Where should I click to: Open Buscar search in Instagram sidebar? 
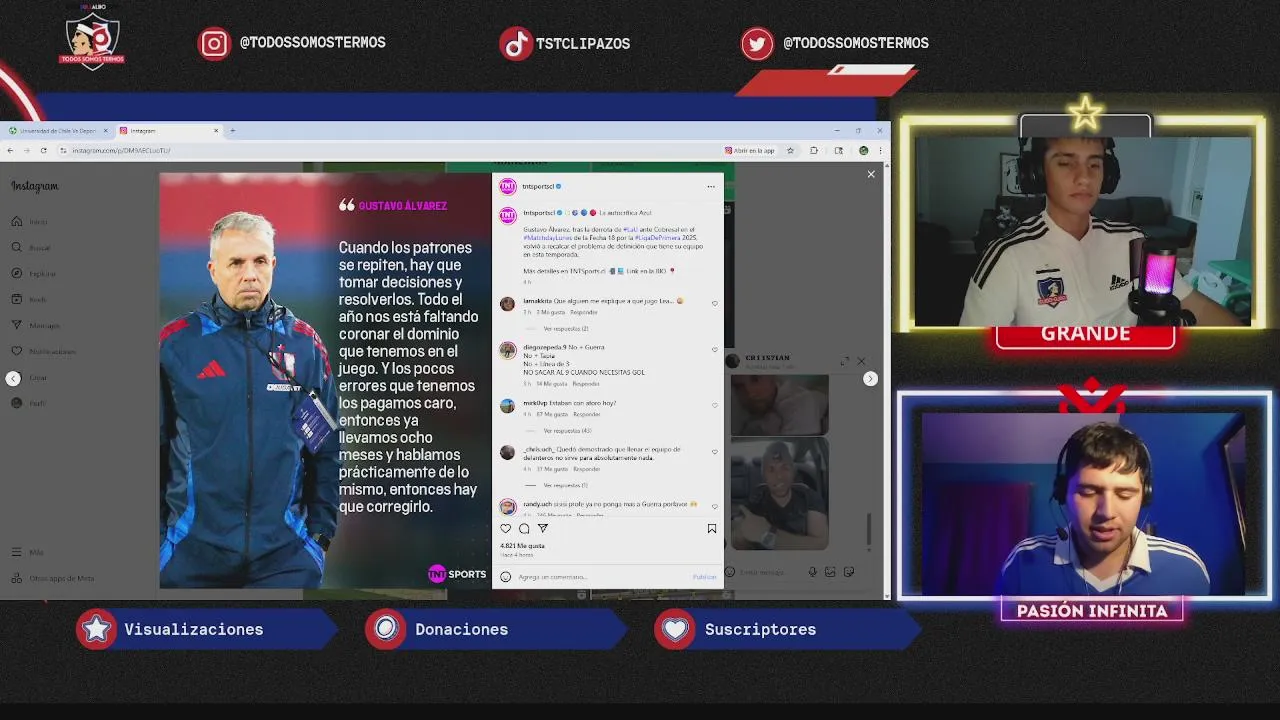(x=31, y=248)
